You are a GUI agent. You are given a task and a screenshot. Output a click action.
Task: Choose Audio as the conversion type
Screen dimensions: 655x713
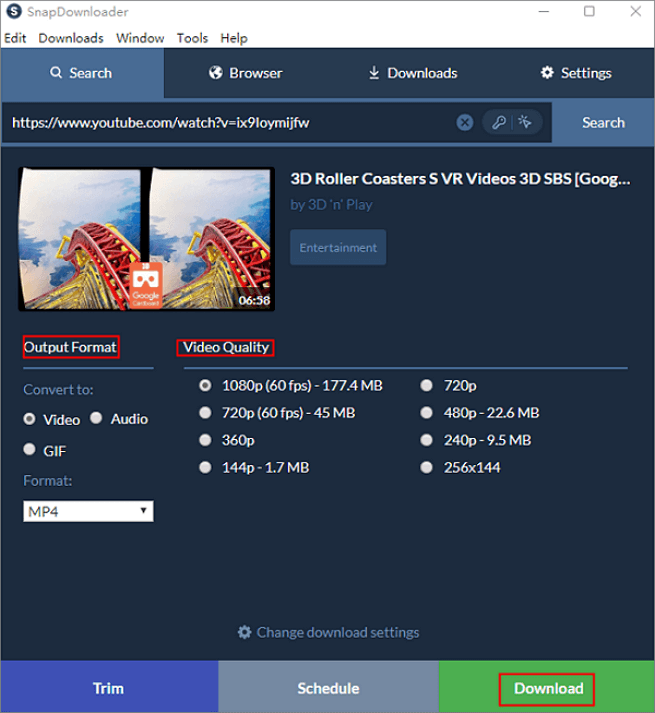(x=97, y=419)
